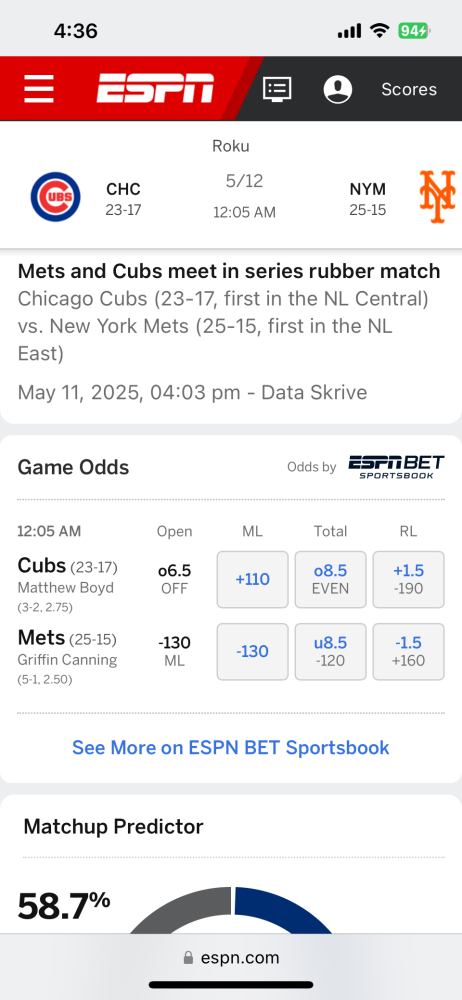The height and width of the screenshot is (1000, 462).
Task: Choose over 8.5 total EVEN
Action: [x=331, y=579]
